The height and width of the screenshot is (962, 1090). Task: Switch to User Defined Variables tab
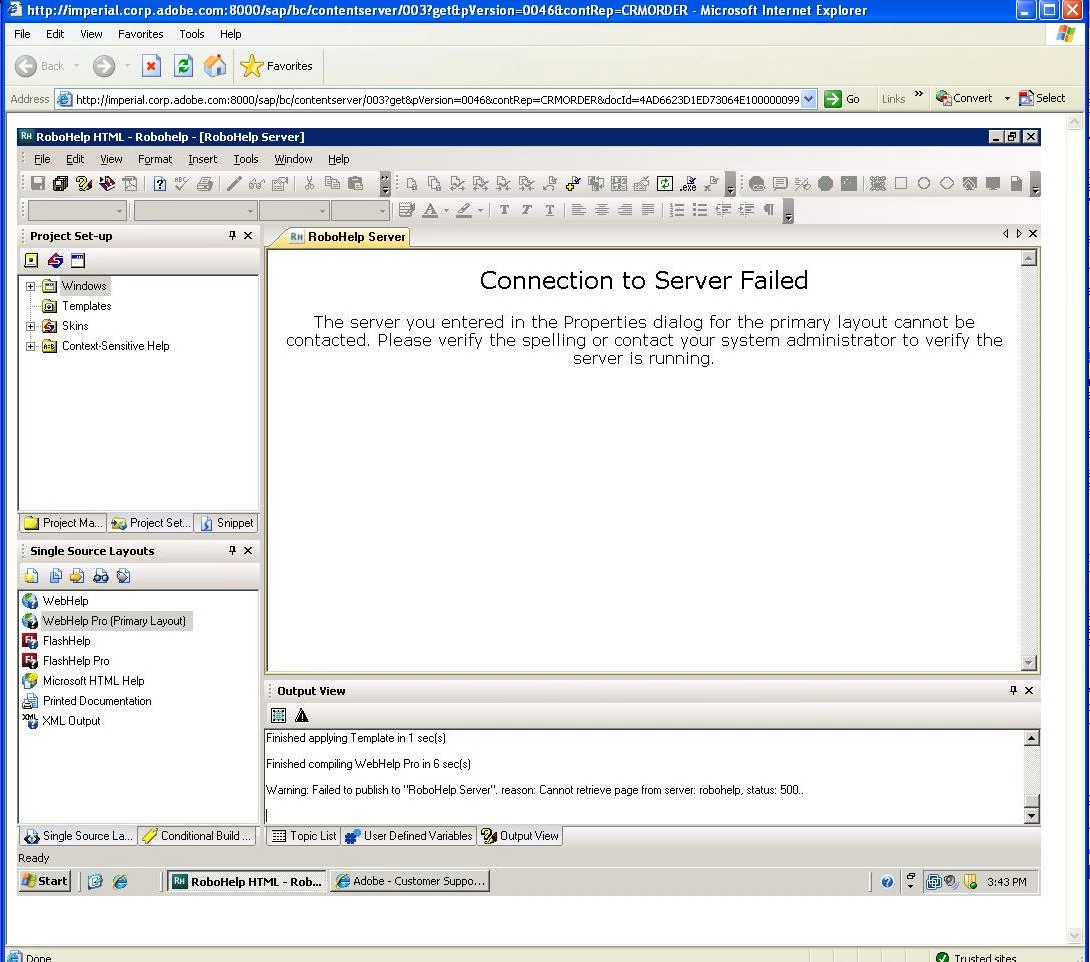(409, 835)
